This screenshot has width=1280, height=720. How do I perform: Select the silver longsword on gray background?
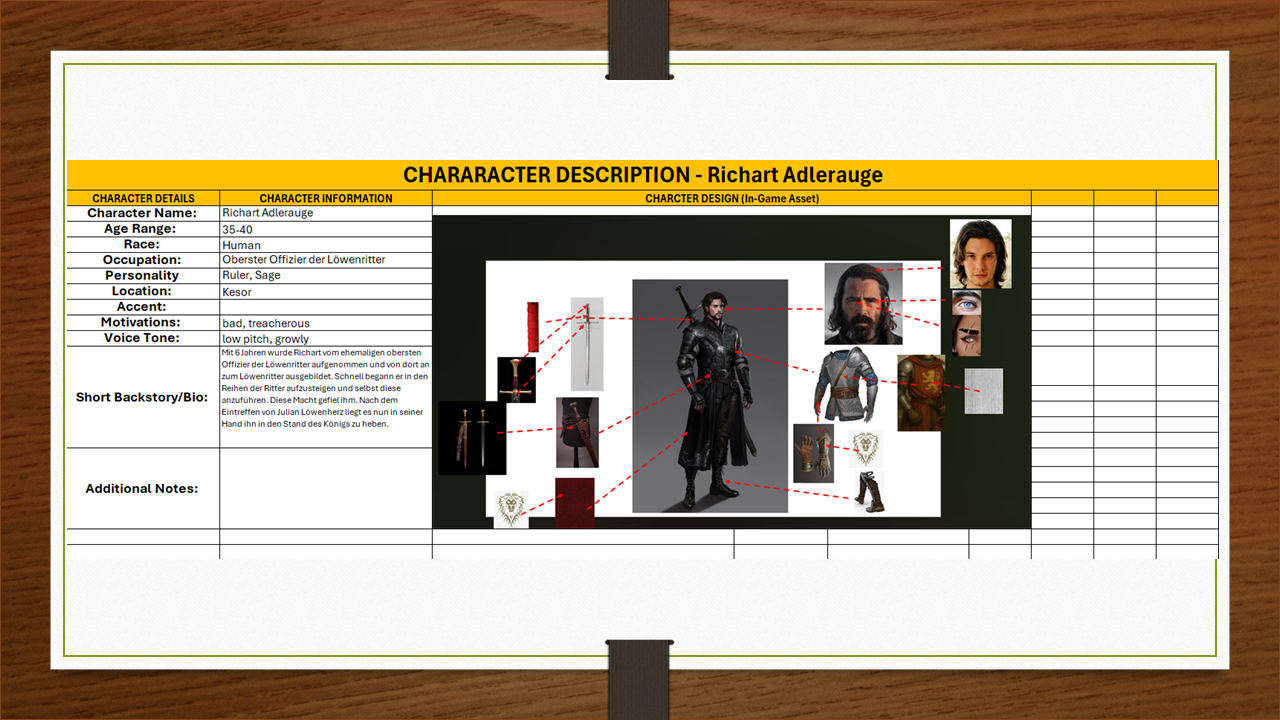click(x=587, y=344)
